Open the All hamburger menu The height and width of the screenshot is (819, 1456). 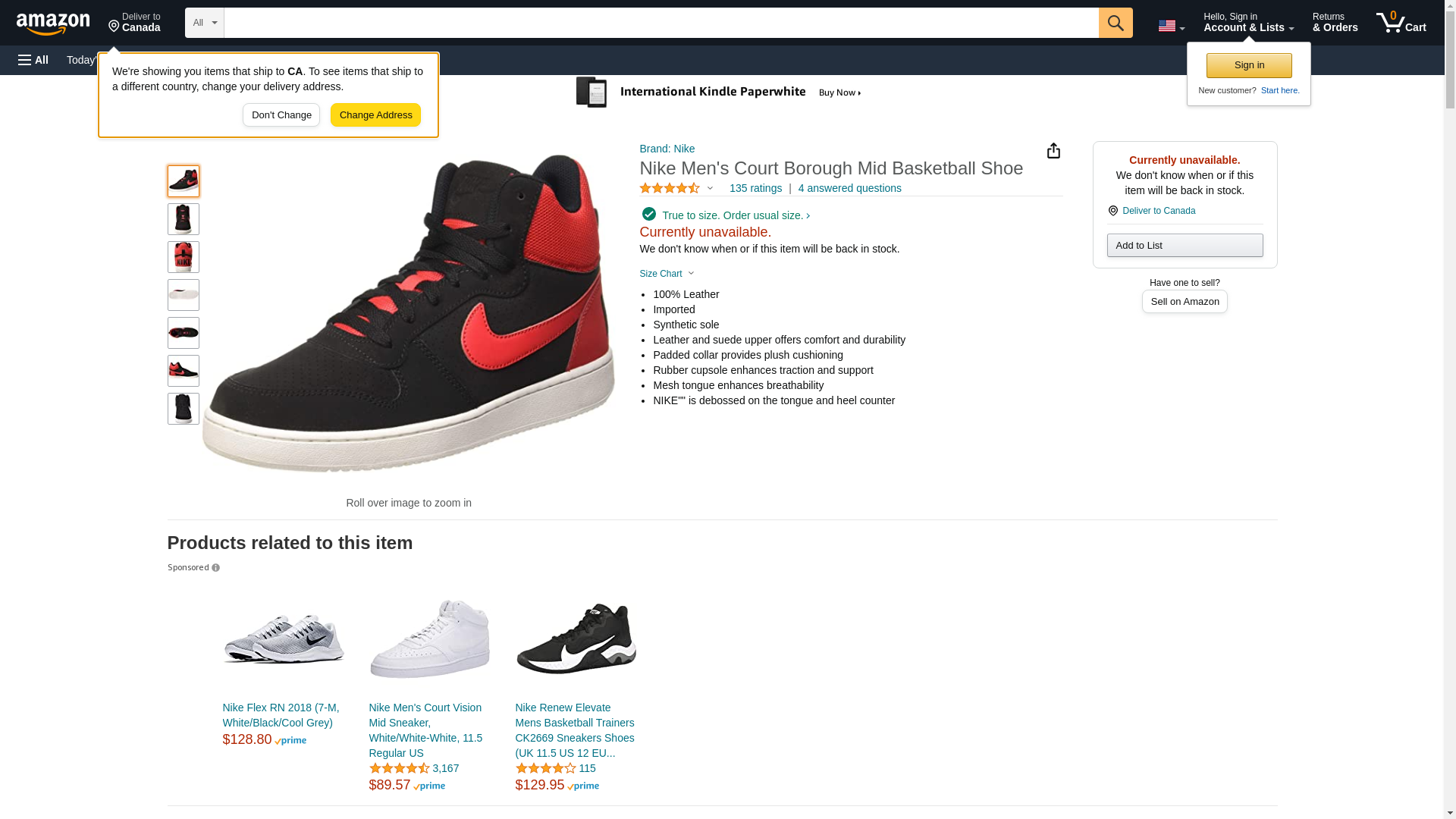click(33, 60)
